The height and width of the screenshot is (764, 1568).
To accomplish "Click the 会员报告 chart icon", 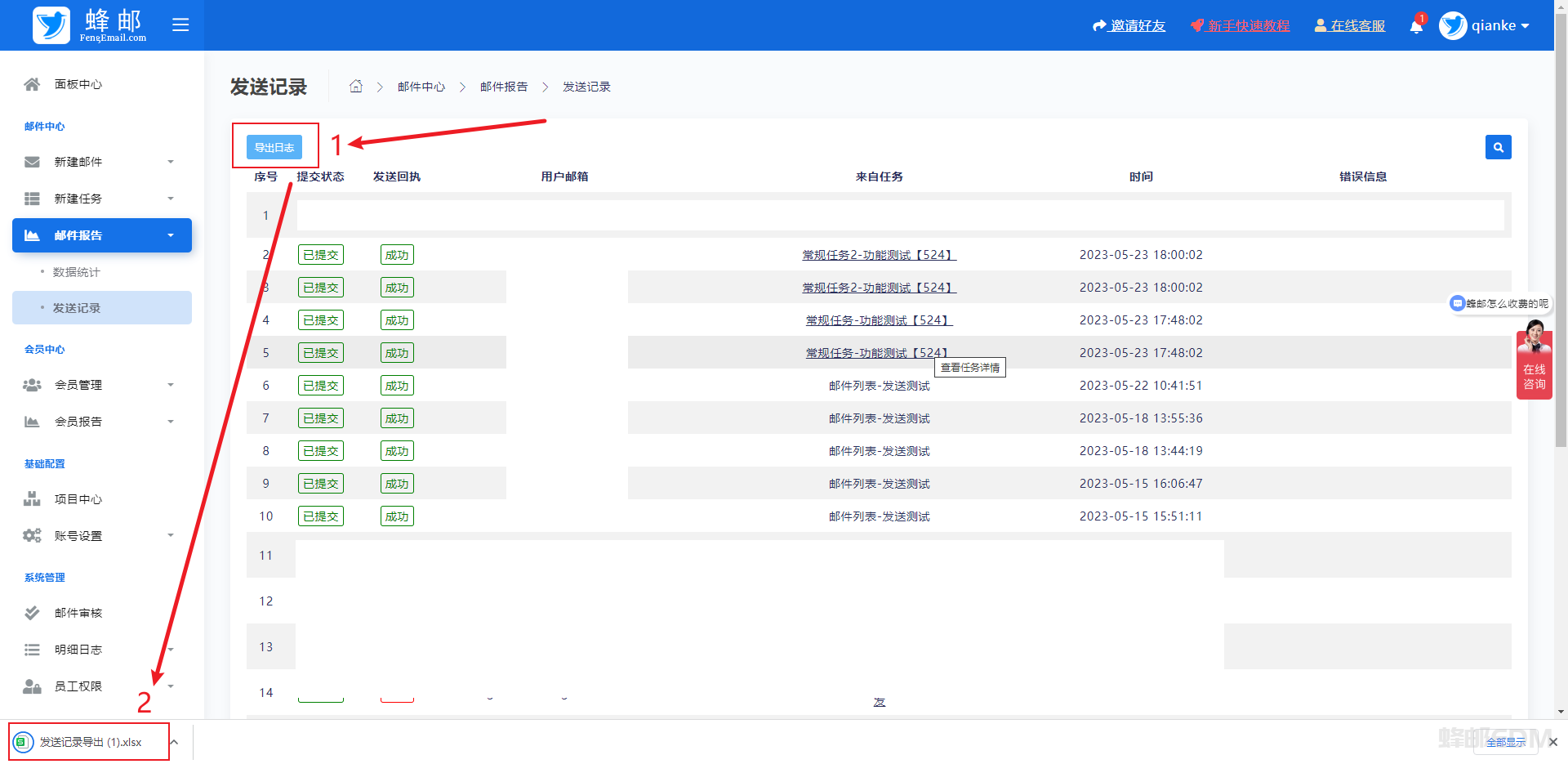I will point(32,422).
